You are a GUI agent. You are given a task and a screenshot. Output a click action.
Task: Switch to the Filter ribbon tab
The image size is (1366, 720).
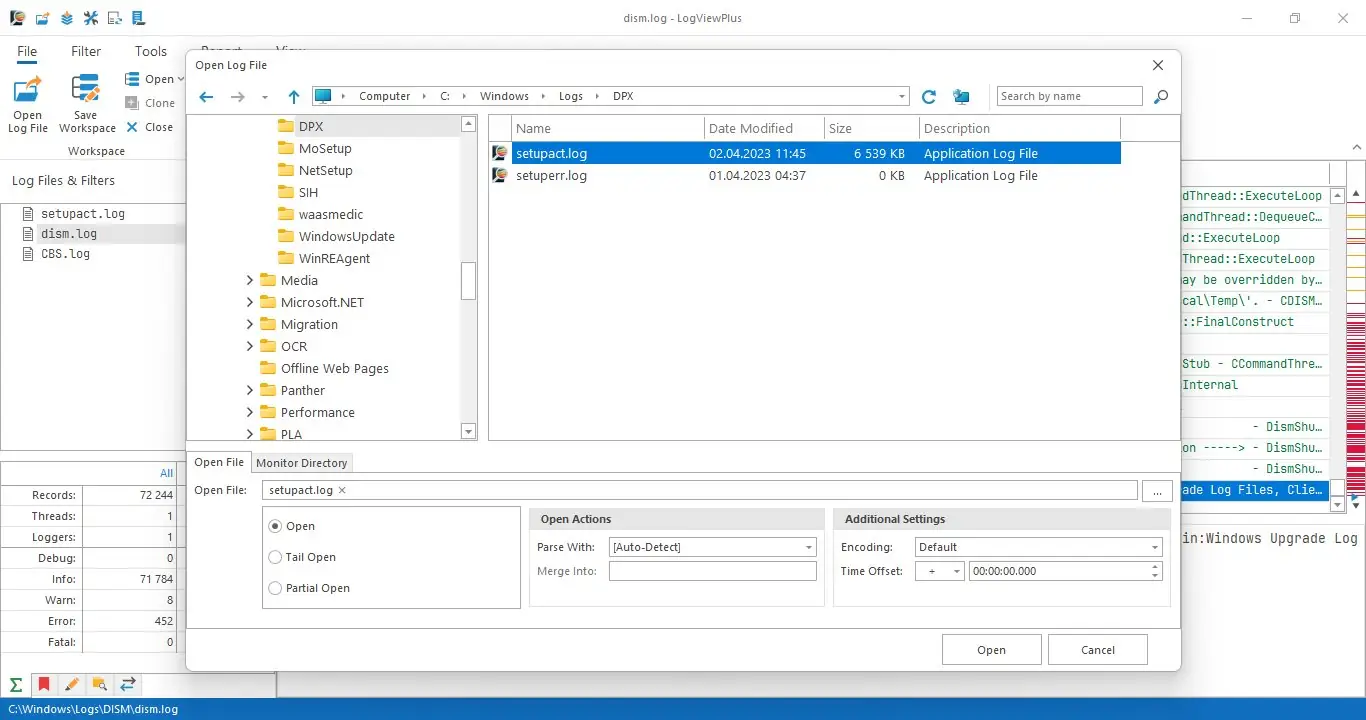[x=86, y=51]
